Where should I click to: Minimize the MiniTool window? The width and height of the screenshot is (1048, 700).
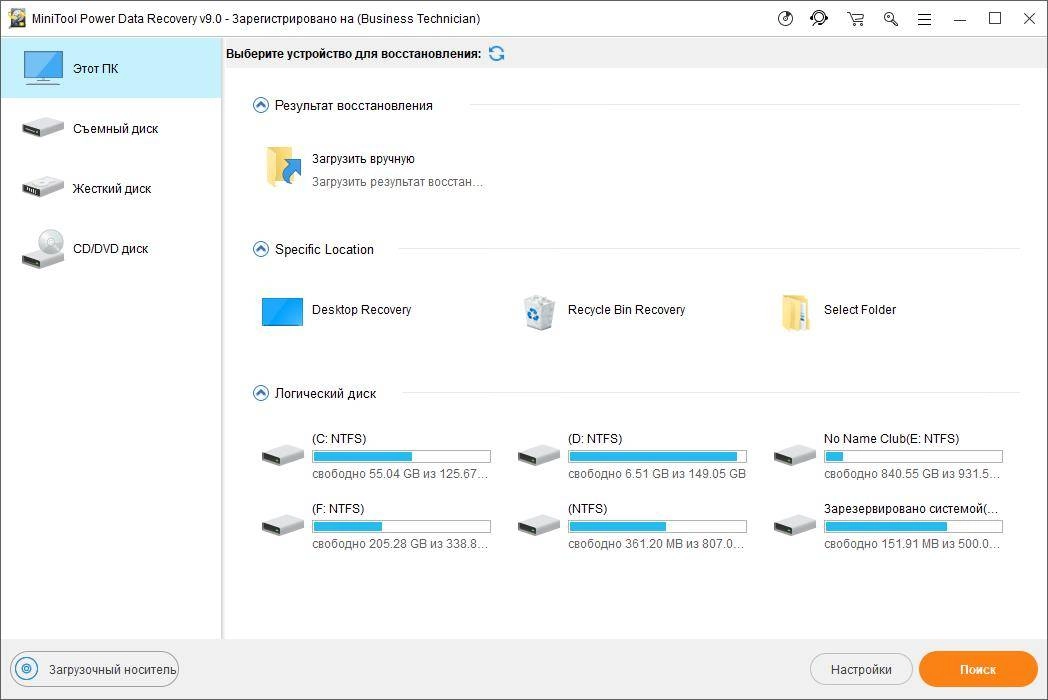960,19
